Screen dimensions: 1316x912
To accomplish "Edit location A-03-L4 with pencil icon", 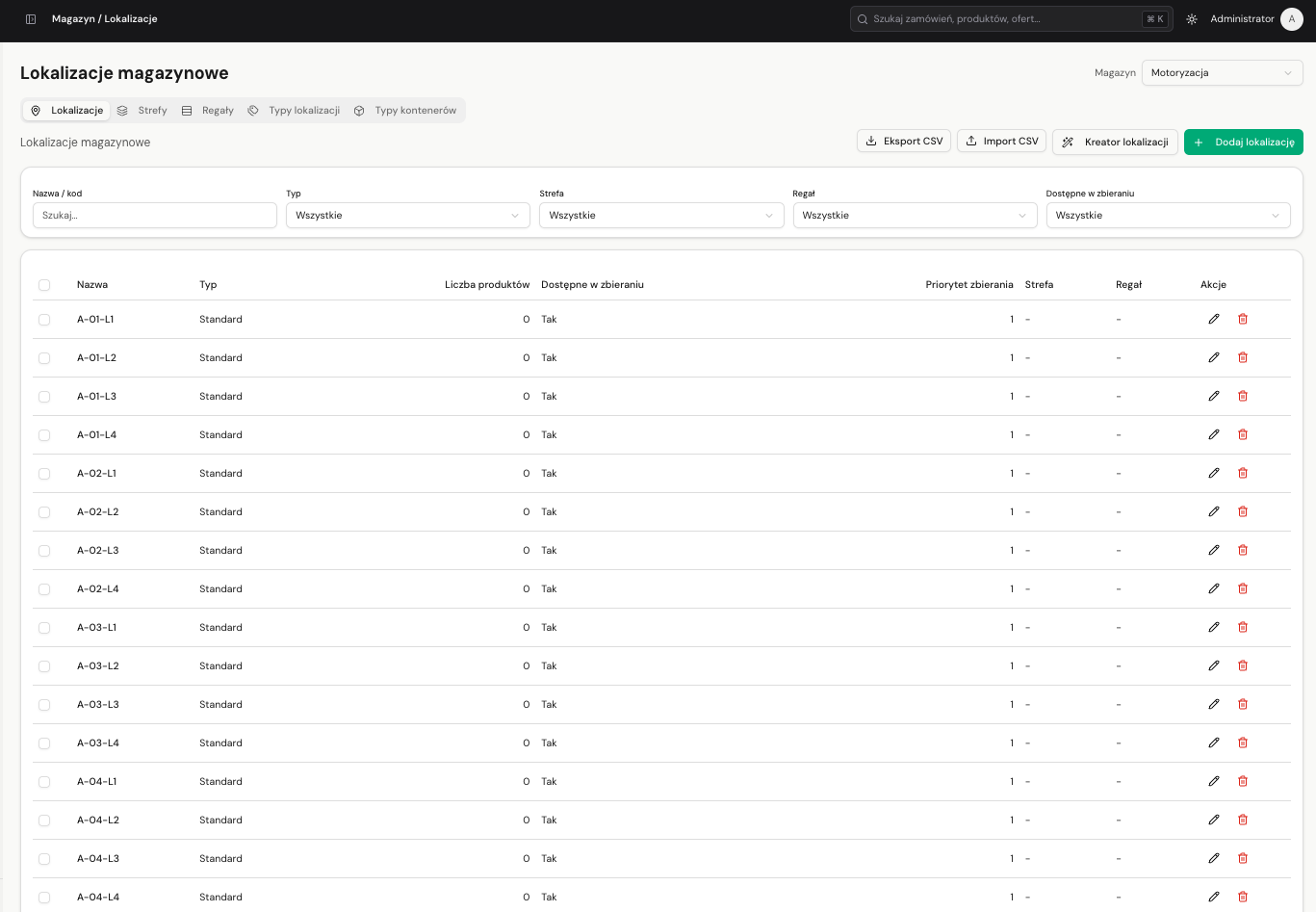I will [x=1214, y=743].
